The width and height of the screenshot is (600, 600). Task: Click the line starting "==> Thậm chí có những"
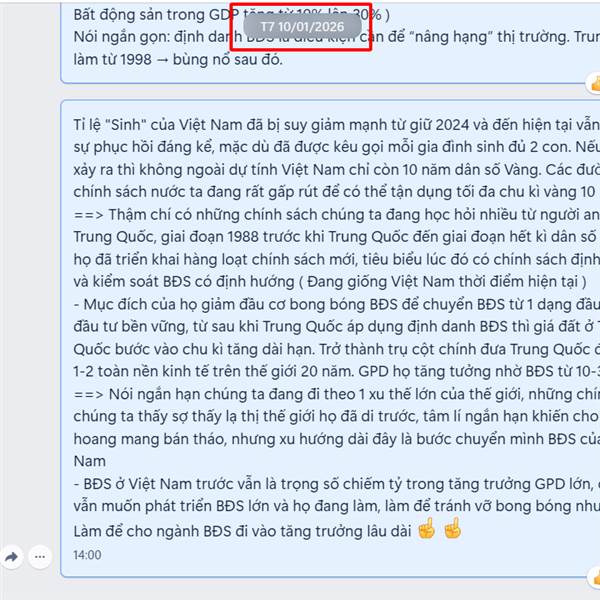tap(337, 215)
